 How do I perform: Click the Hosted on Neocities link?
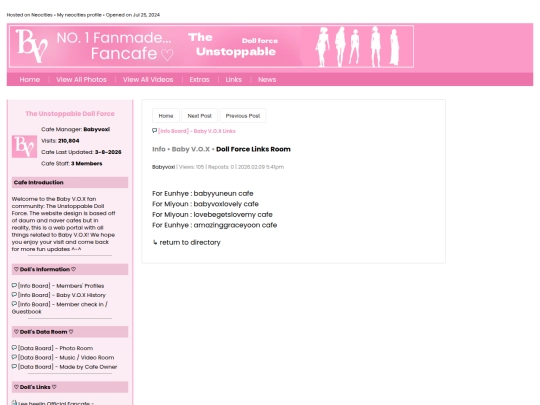(x=30, y=15)
